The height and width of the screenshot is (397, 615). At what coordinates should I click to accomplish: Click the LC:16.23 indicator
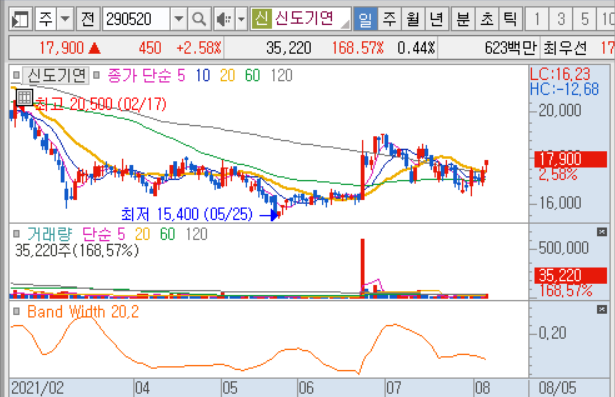pyautogui.click(x=560, y=74)
